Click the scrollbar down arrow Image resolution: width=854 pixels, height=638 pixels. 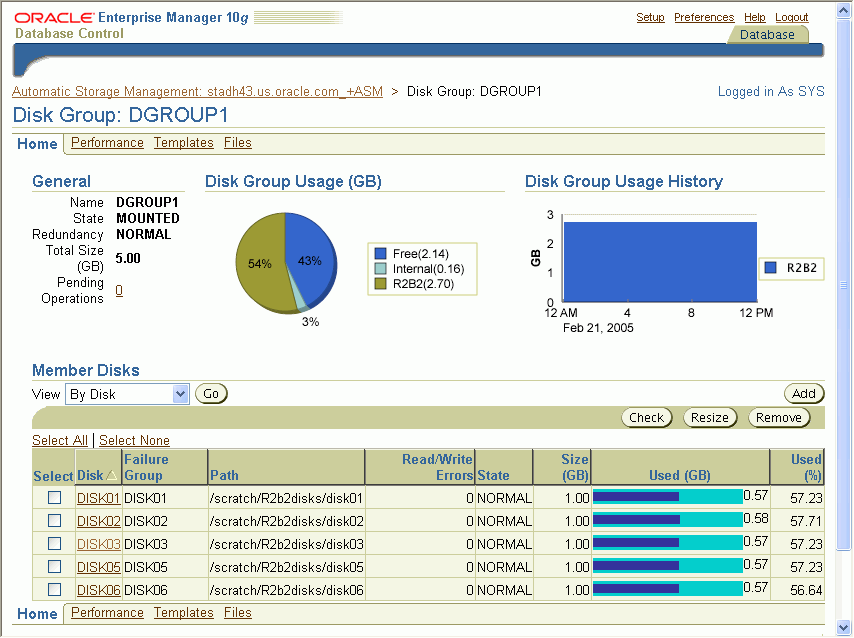[x=845, y=628]
